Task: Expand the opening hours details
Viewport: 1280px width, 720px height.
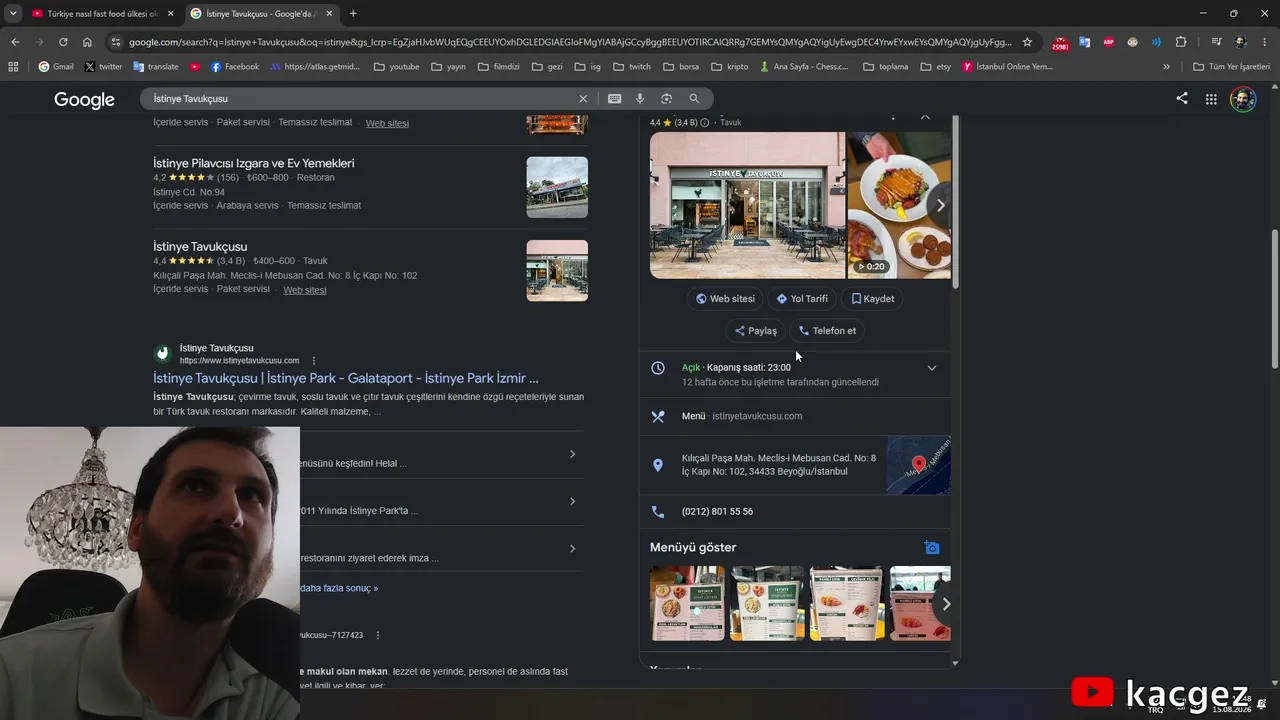Action: point(932,368)
